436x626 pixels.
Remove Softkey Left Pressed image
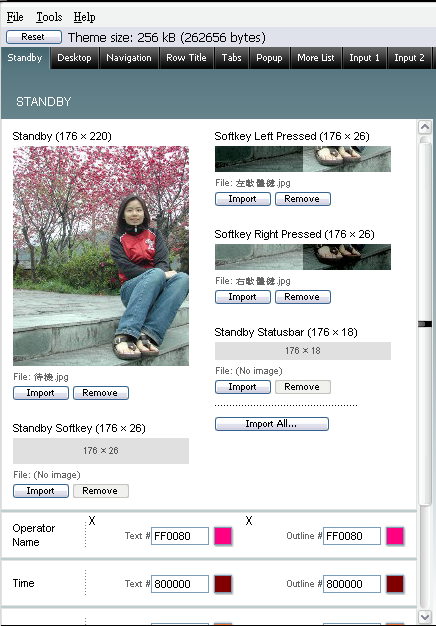pos(303,199)
